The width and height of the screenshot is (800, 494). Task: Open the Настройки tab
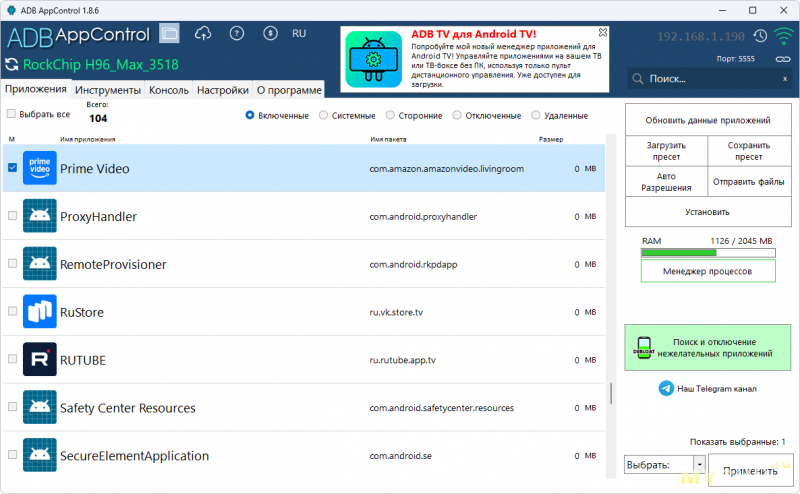point(222,90)
